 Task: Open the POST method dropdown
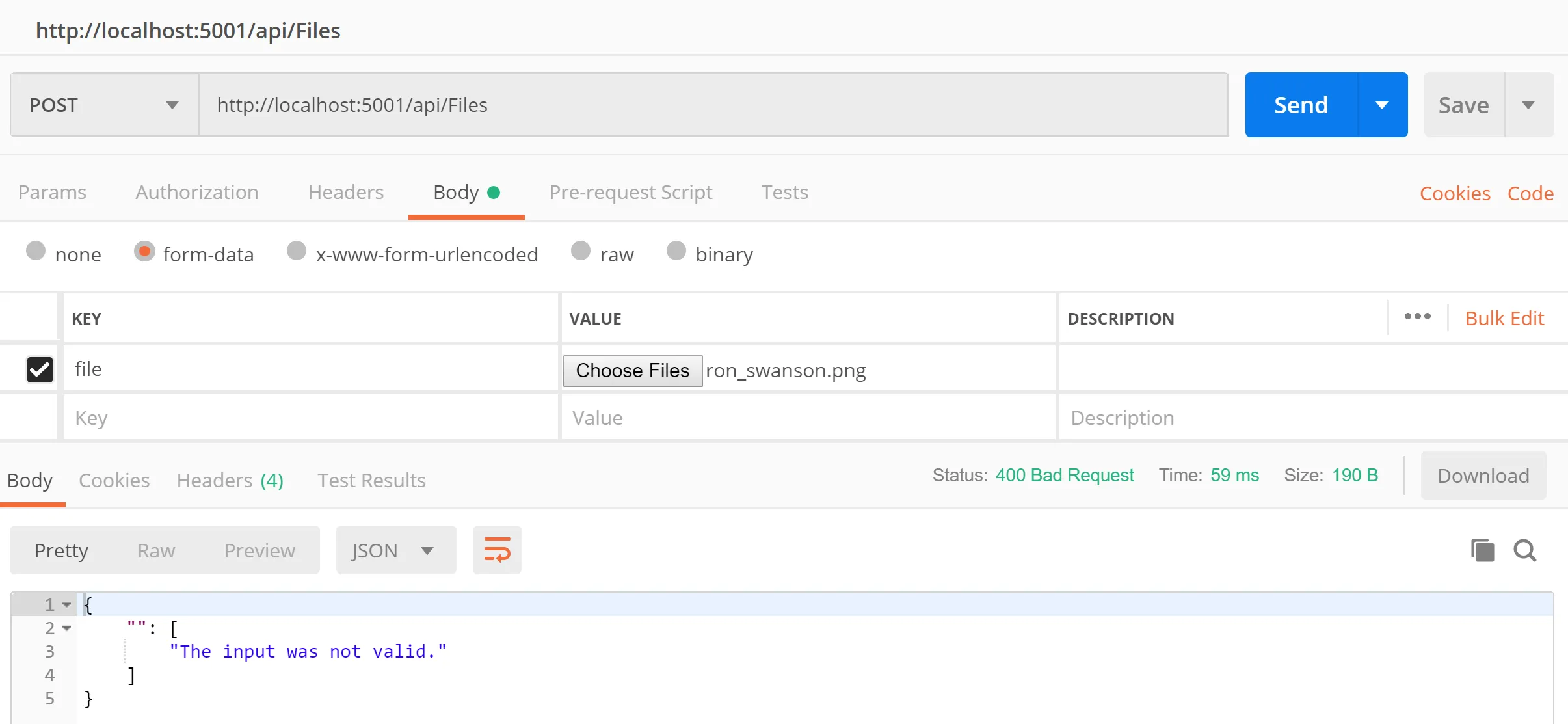point(104,105)
